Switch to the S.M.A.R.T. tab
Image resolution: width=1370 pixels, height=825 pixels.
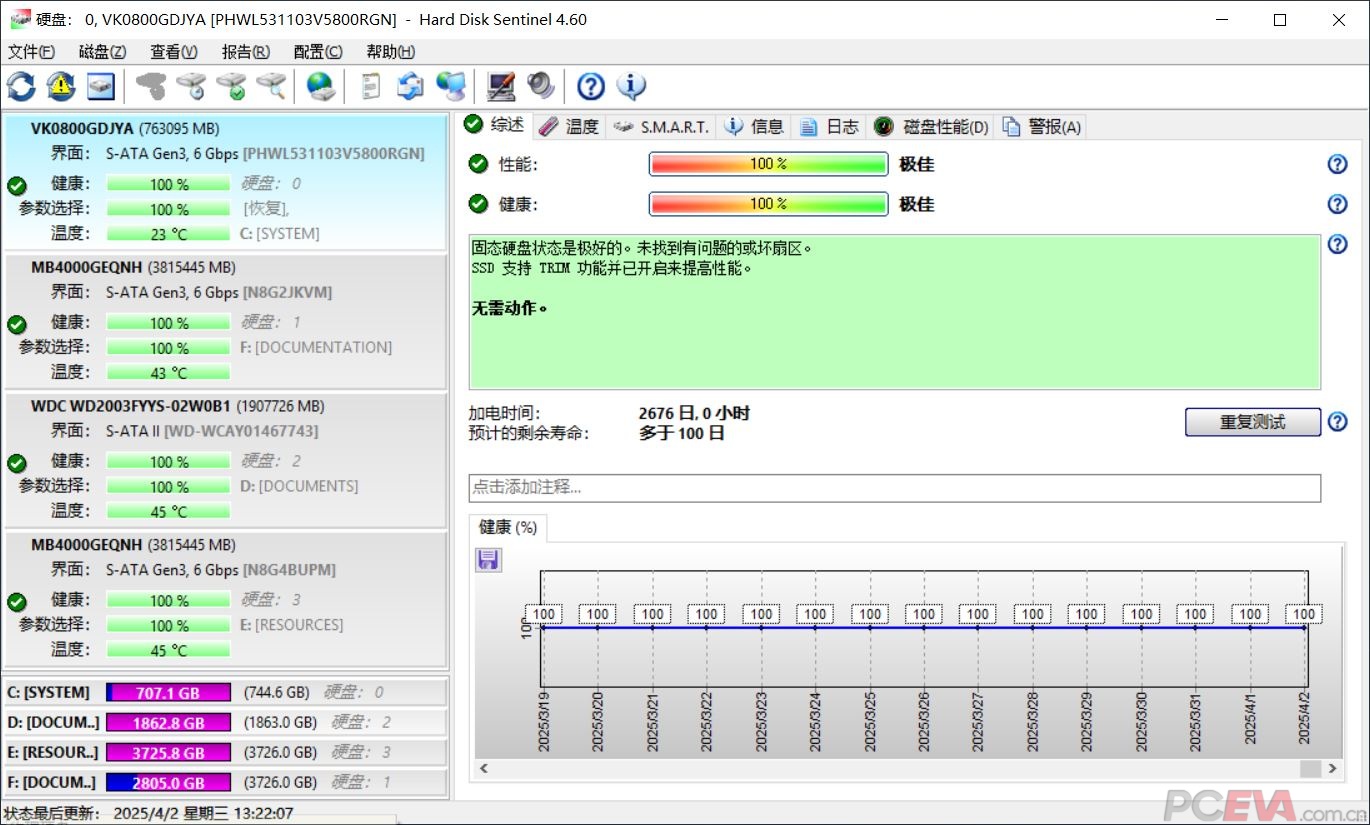tap(661, 126)
